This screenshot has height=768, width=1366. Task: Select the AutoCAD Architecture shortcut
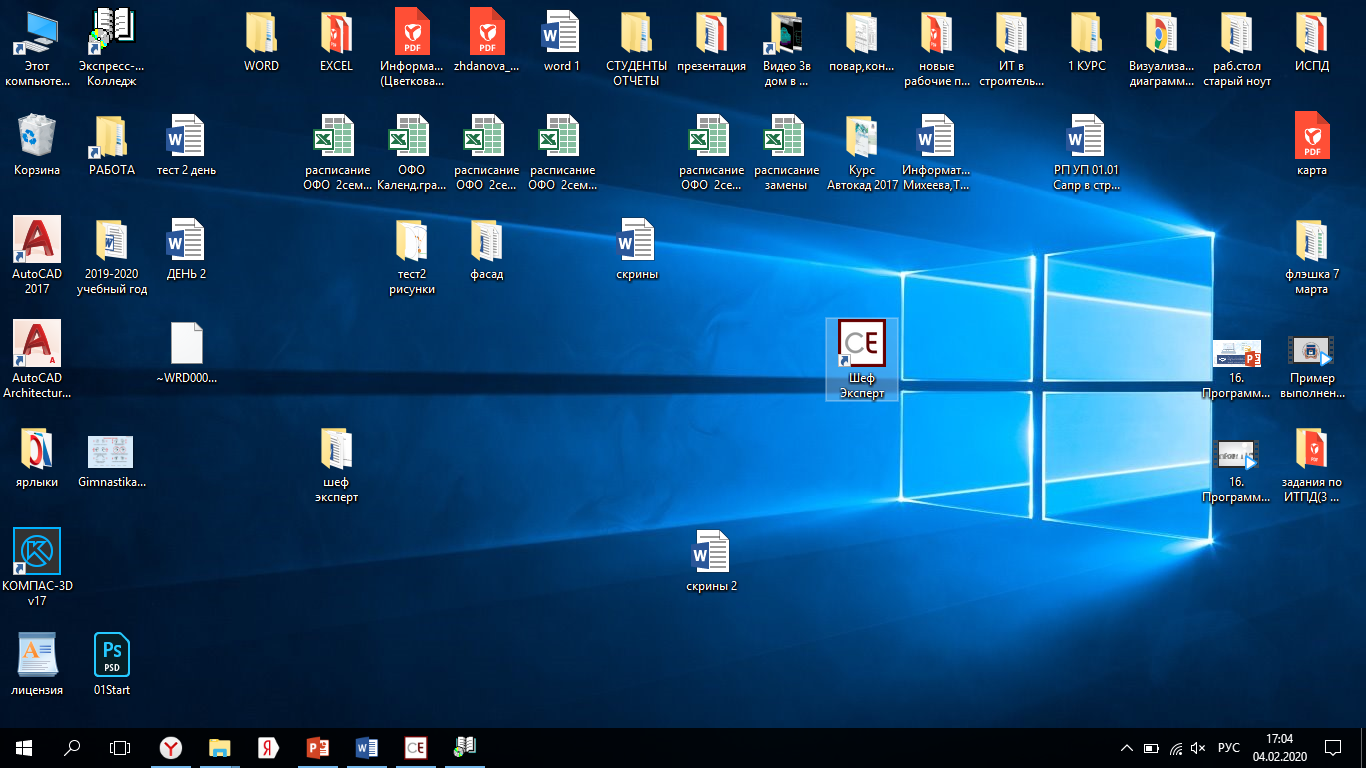coord(37,360)
